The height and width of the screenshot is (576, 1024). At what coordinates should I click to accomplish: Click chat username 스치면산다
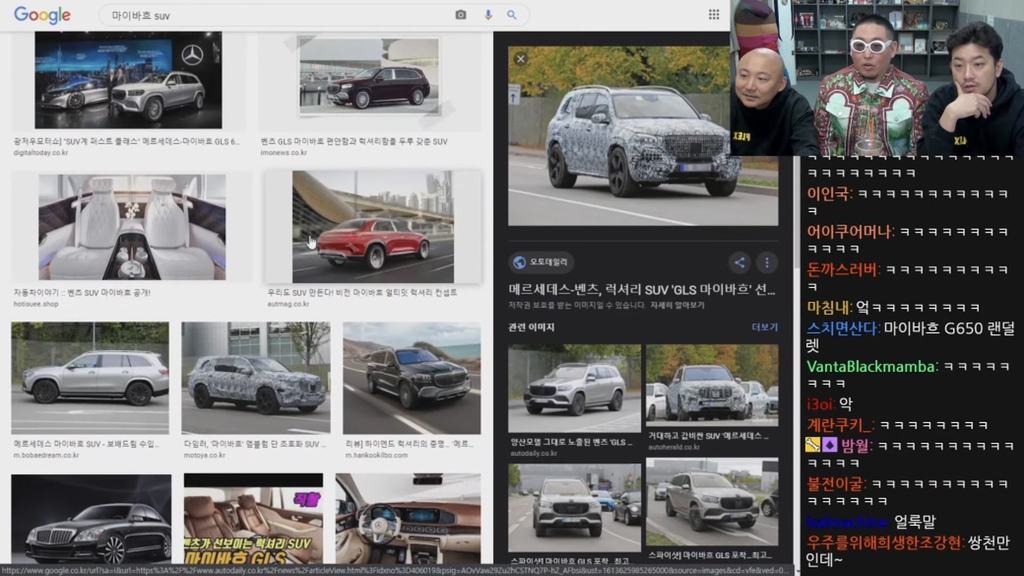843,328
